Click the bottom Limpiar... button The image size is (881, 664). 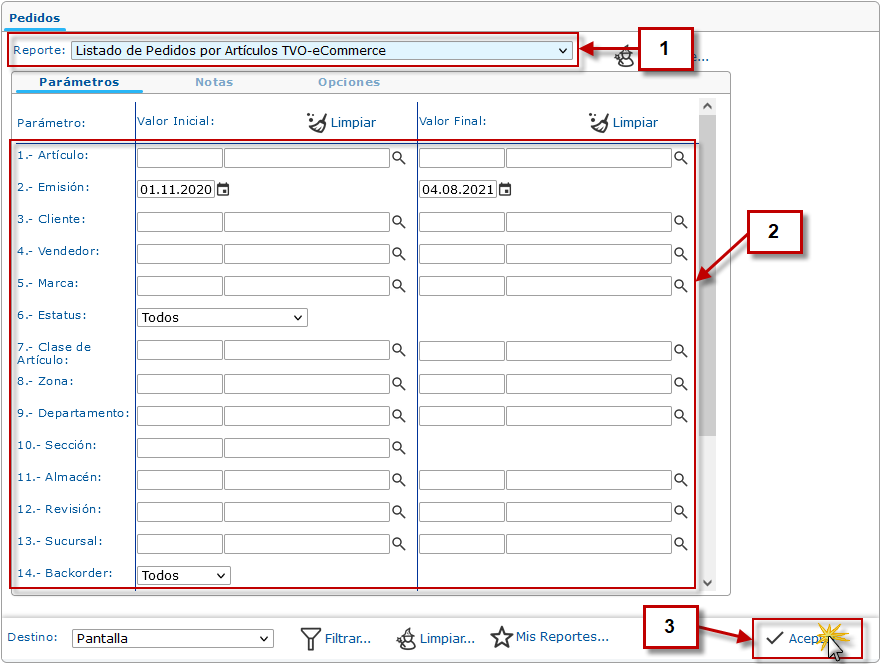tap(435, 638)
